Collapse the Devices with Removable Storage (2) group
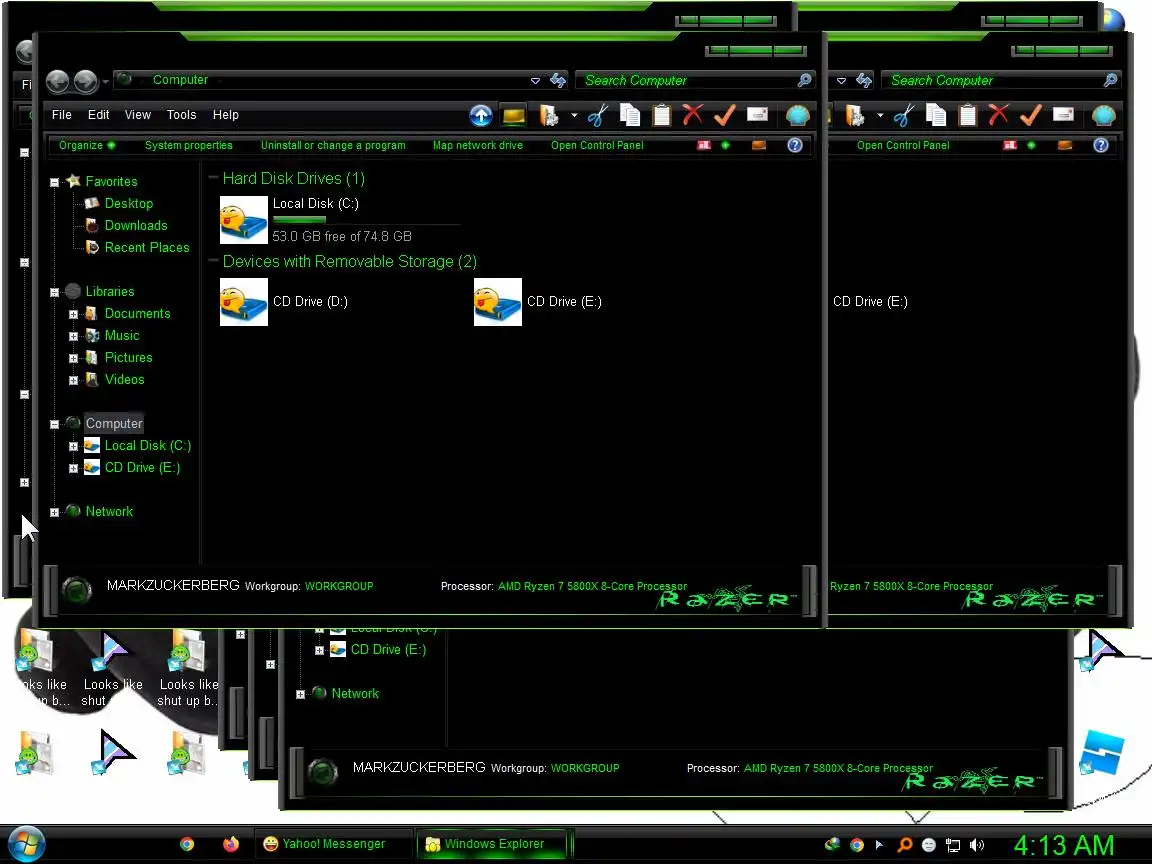The width and height of the screenshot is (1152, 864). (x=213, y=261)
